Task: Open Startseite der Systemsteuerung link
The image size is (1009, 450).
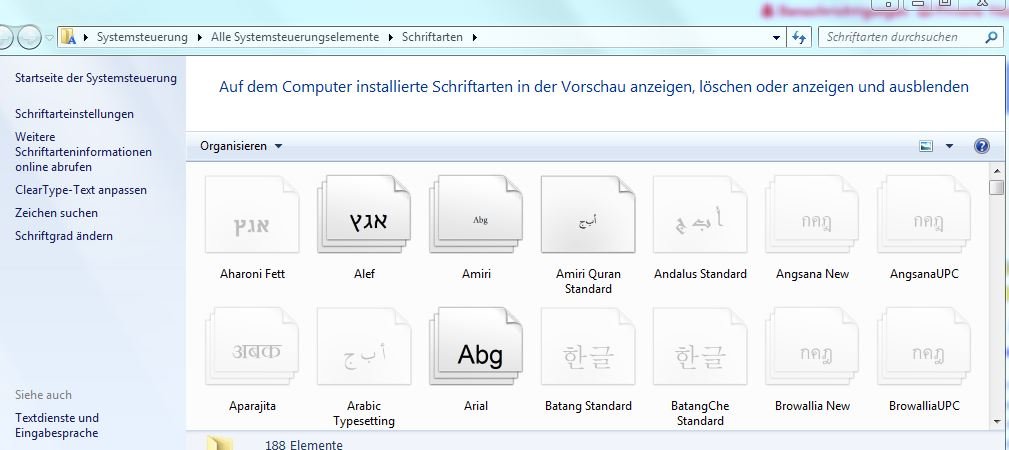Action: click(x=96, y=78)
